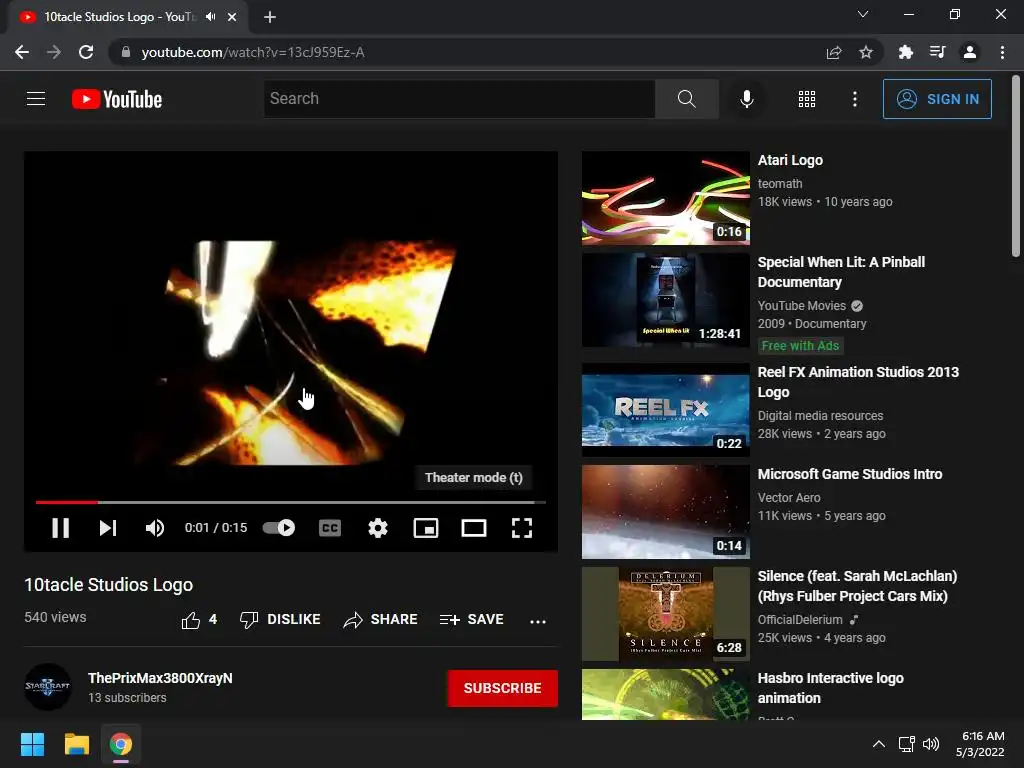Open the SHARE dialog
Screen dimensions: 1024x768
(x=380, y=620)
